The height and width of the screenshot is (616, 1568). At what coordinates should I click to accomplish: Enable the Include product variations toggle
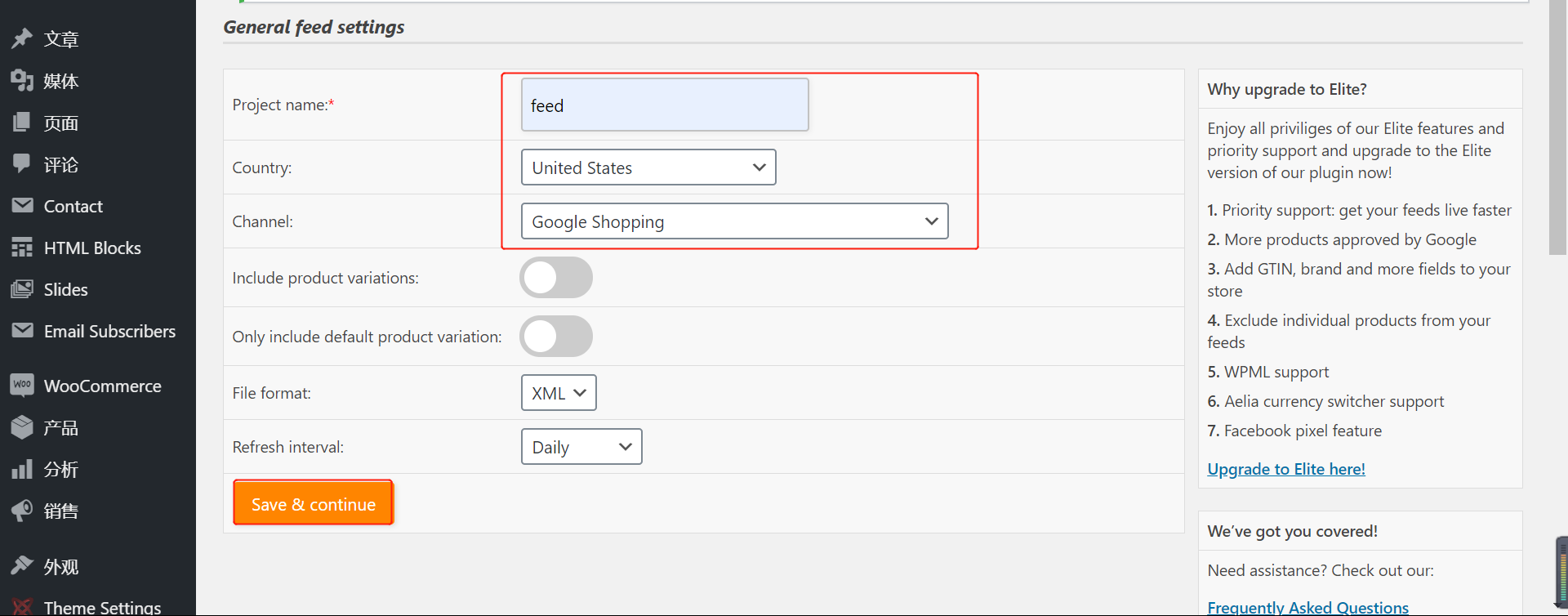[556, 278]
